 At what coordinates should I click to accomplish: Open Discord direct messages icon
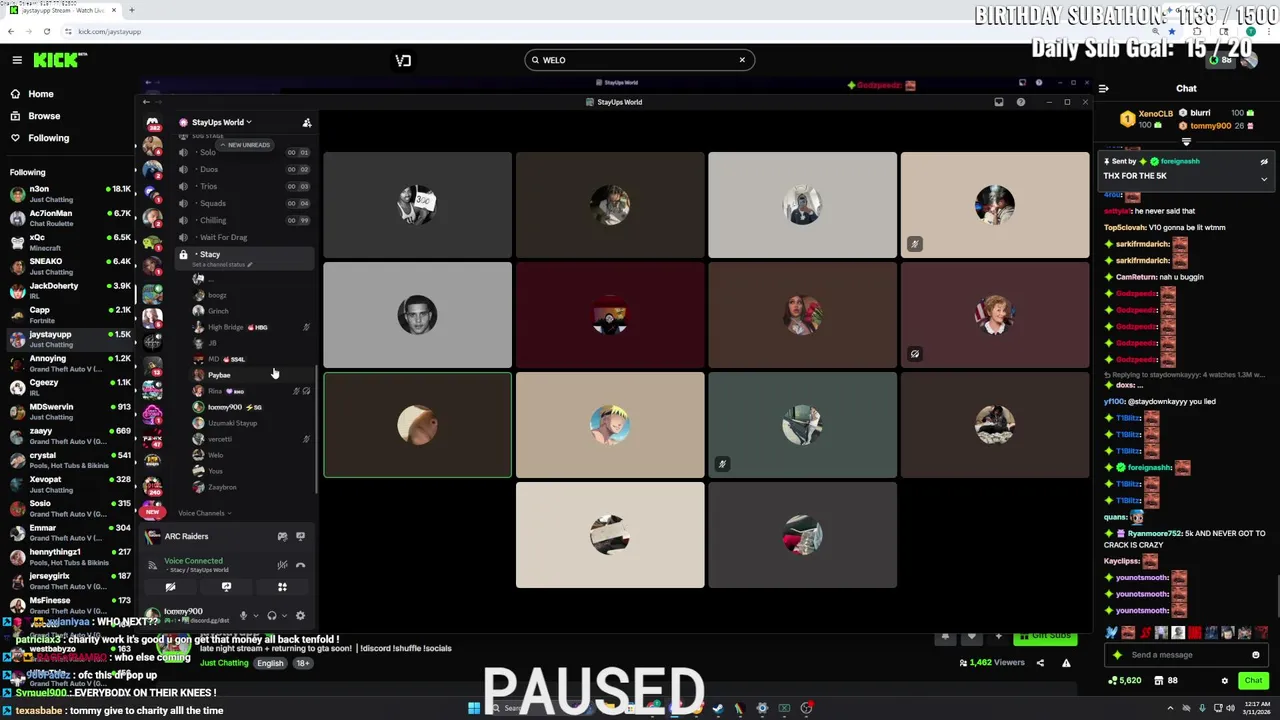tap(152, 124)
